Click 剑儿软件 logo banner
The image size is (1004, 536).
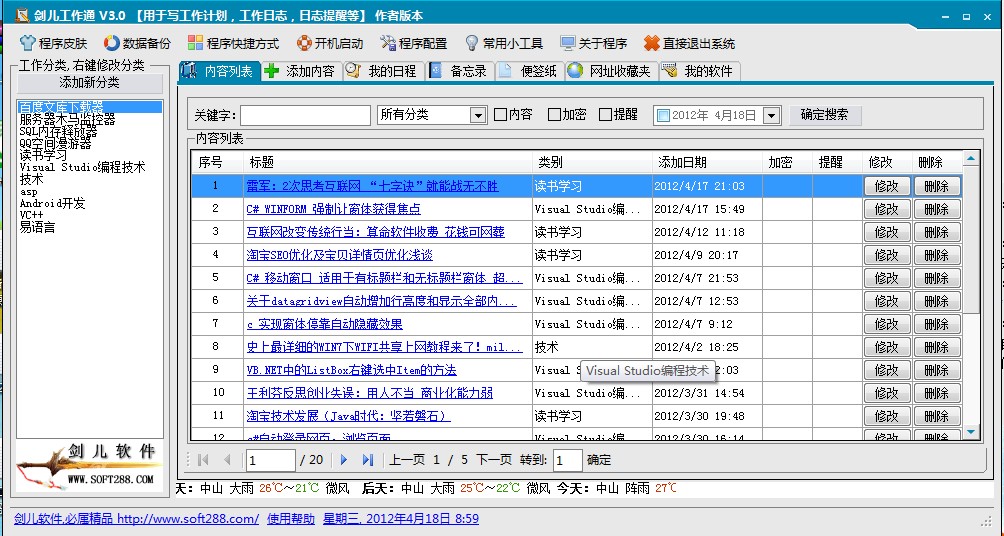tap(90, 466)
